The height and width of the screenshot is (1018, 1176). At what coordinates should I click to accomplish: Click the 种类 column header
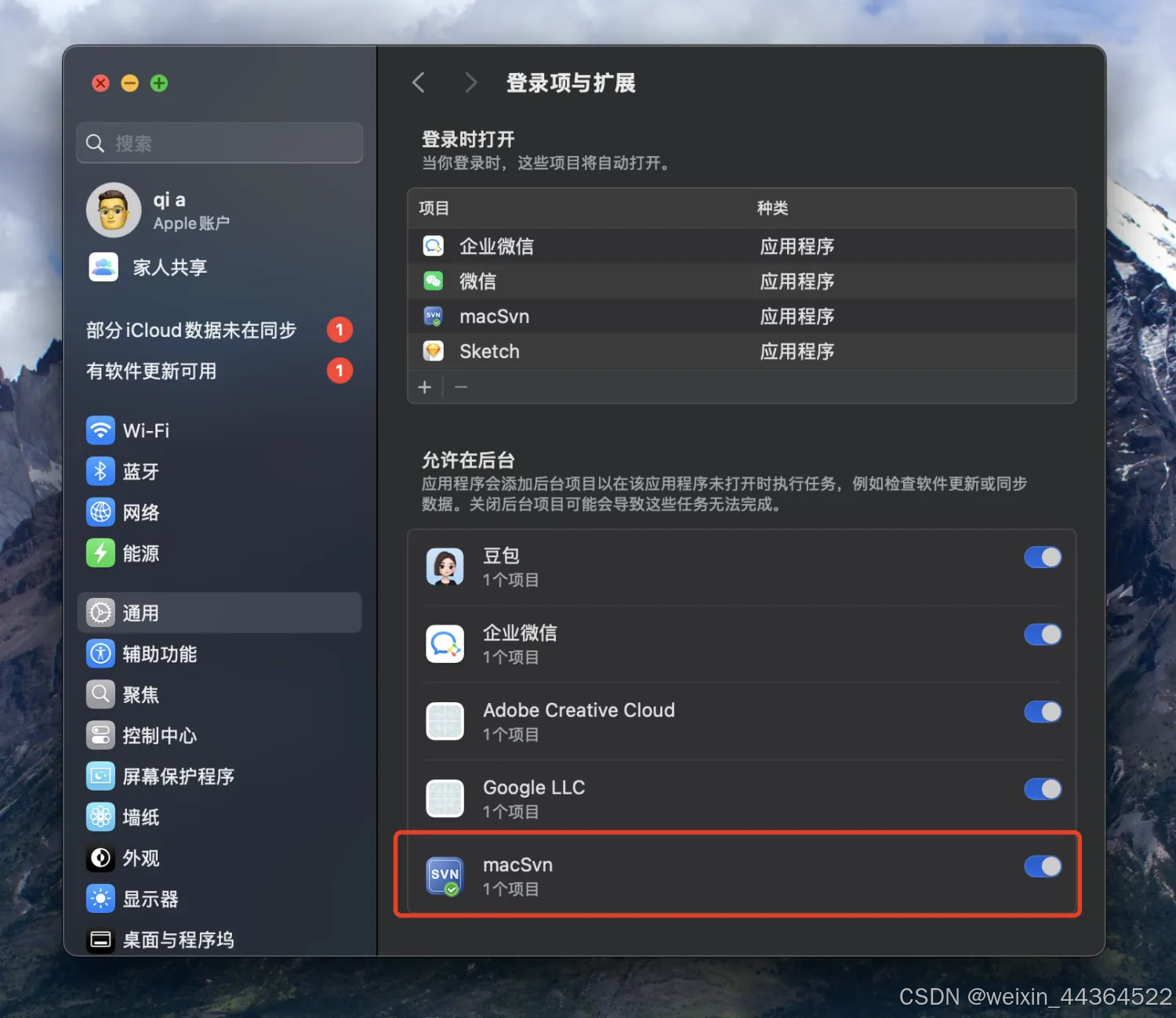click(772, 208)
